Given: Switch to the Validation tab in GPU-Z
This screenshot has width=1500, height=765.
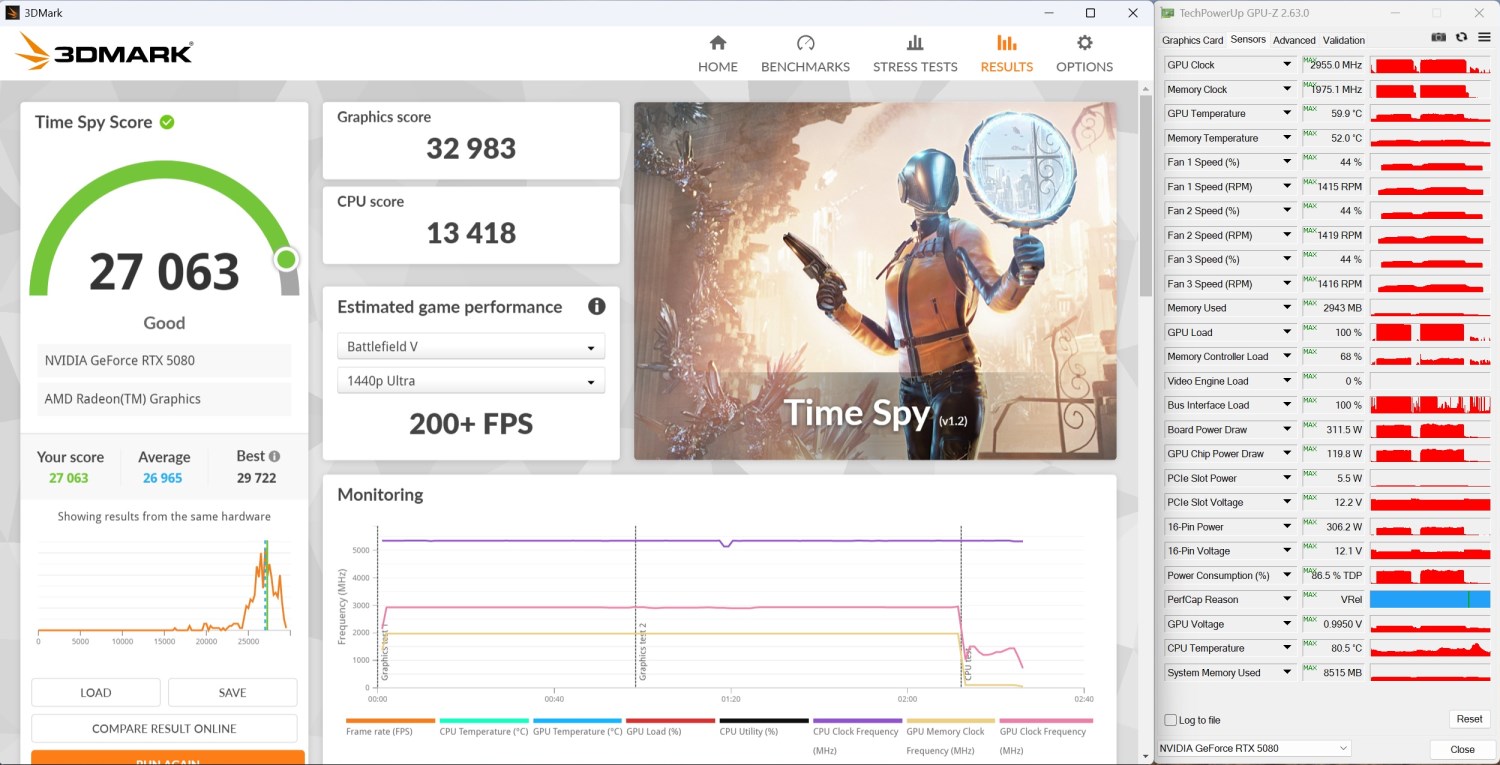Looking at the screenshot, I should pyautogui.click(x=1344, y=40).
